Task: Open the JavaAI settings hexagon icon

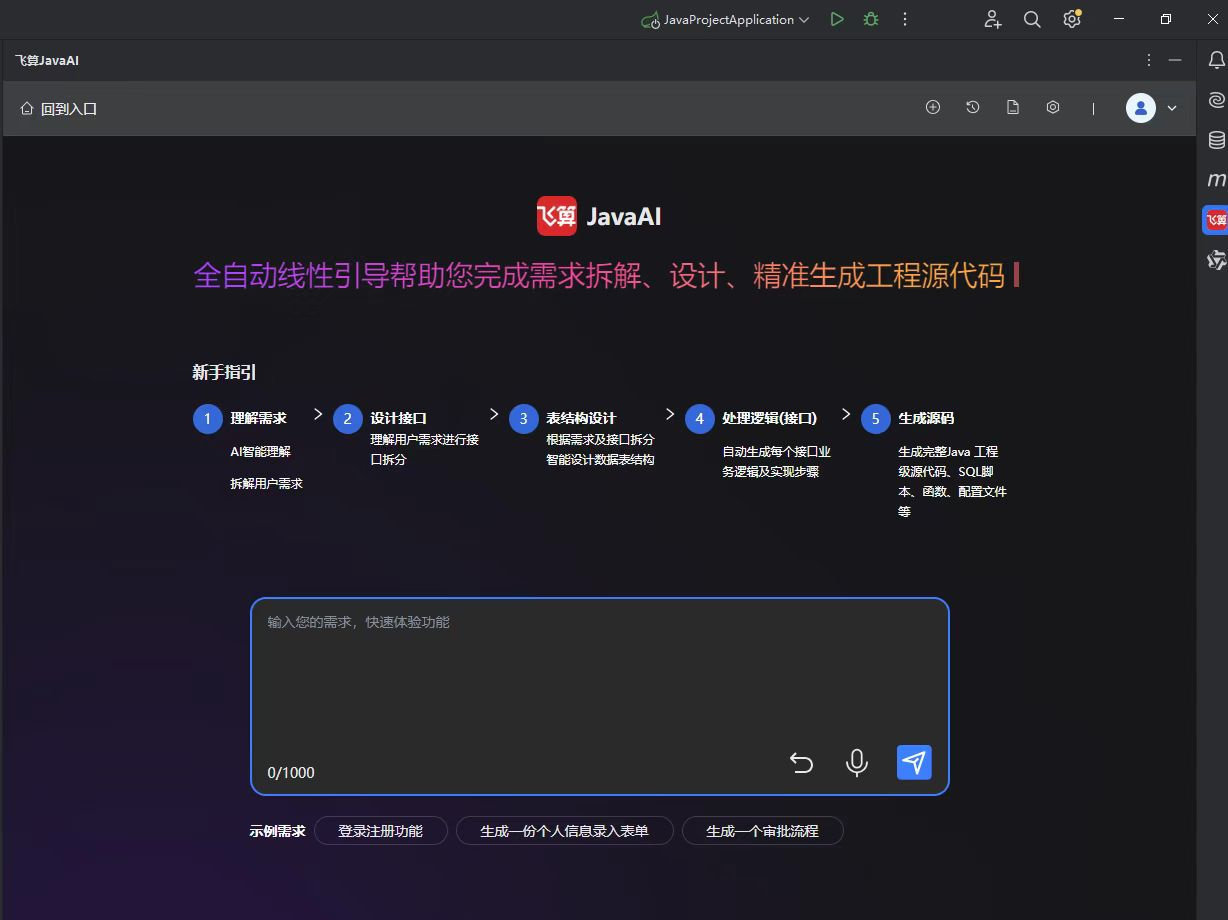Action: [x=1053, y=107]
